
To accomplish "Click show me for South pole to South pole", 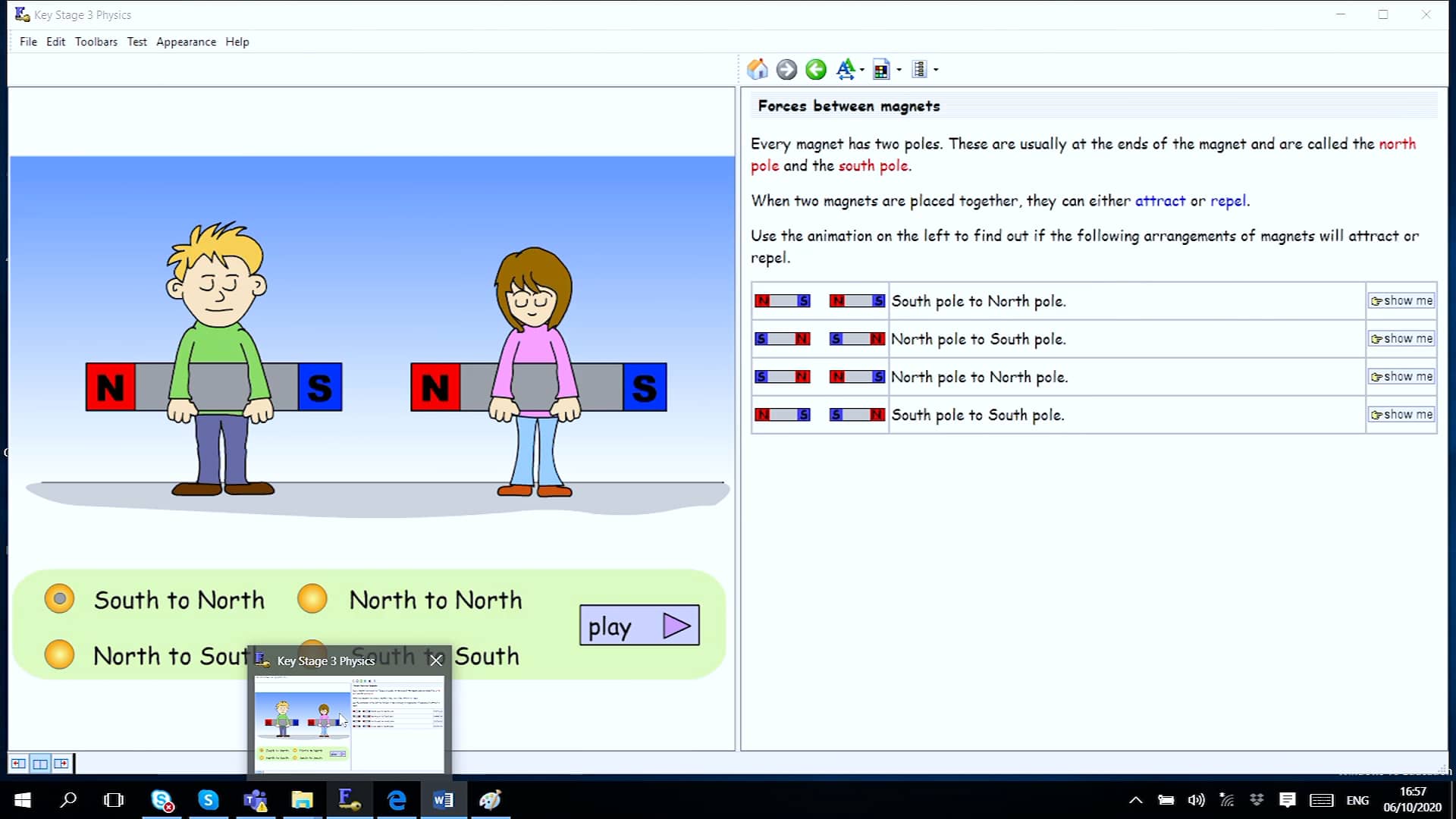I will (1401, 414).
